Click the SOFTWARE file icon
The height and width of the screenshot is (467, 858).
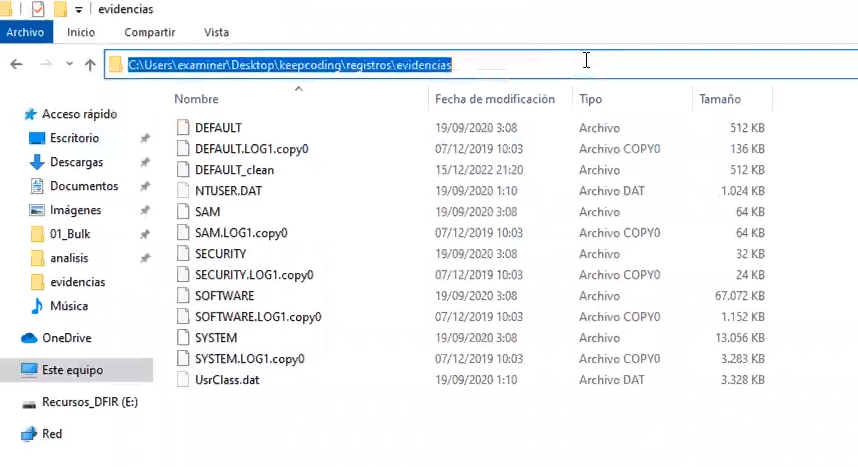click(x=183, y=296)
